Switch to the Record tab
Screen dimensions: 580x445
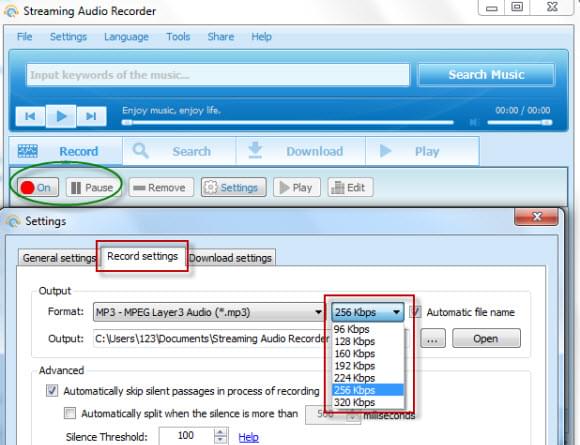pyautogui.click(x=65, y=151)
